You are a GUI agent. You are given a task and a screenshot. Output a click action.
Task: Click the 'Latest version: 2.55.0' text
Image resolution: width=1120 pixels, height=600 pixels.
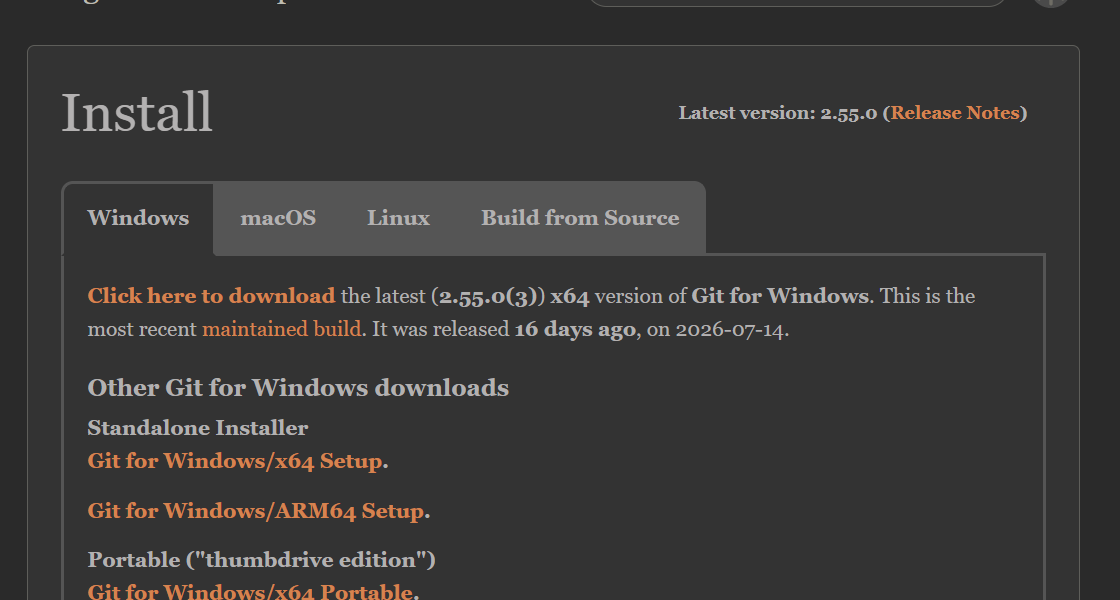click(778, 113)
